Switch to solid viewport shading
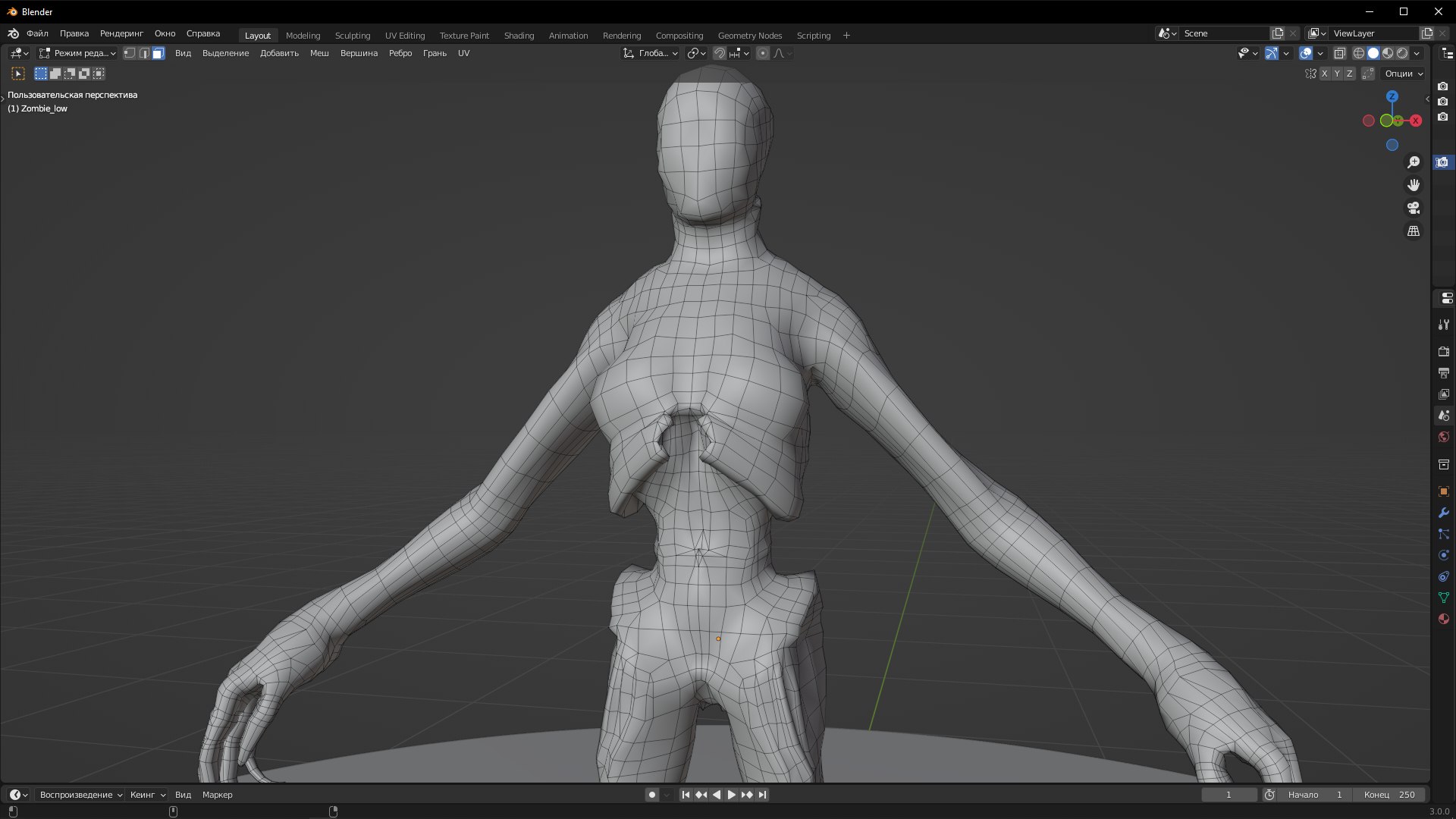The width and height of the screenshot is (1456, 819). (1373, 53)
